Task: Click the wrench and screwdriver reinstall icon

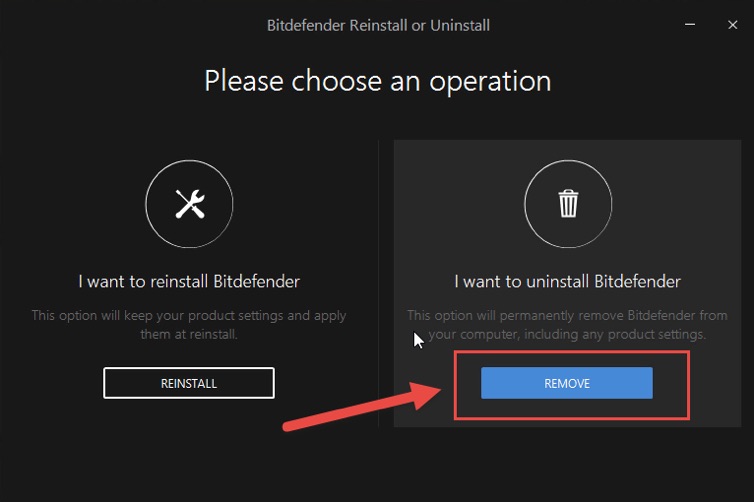Action: [189, 204]
